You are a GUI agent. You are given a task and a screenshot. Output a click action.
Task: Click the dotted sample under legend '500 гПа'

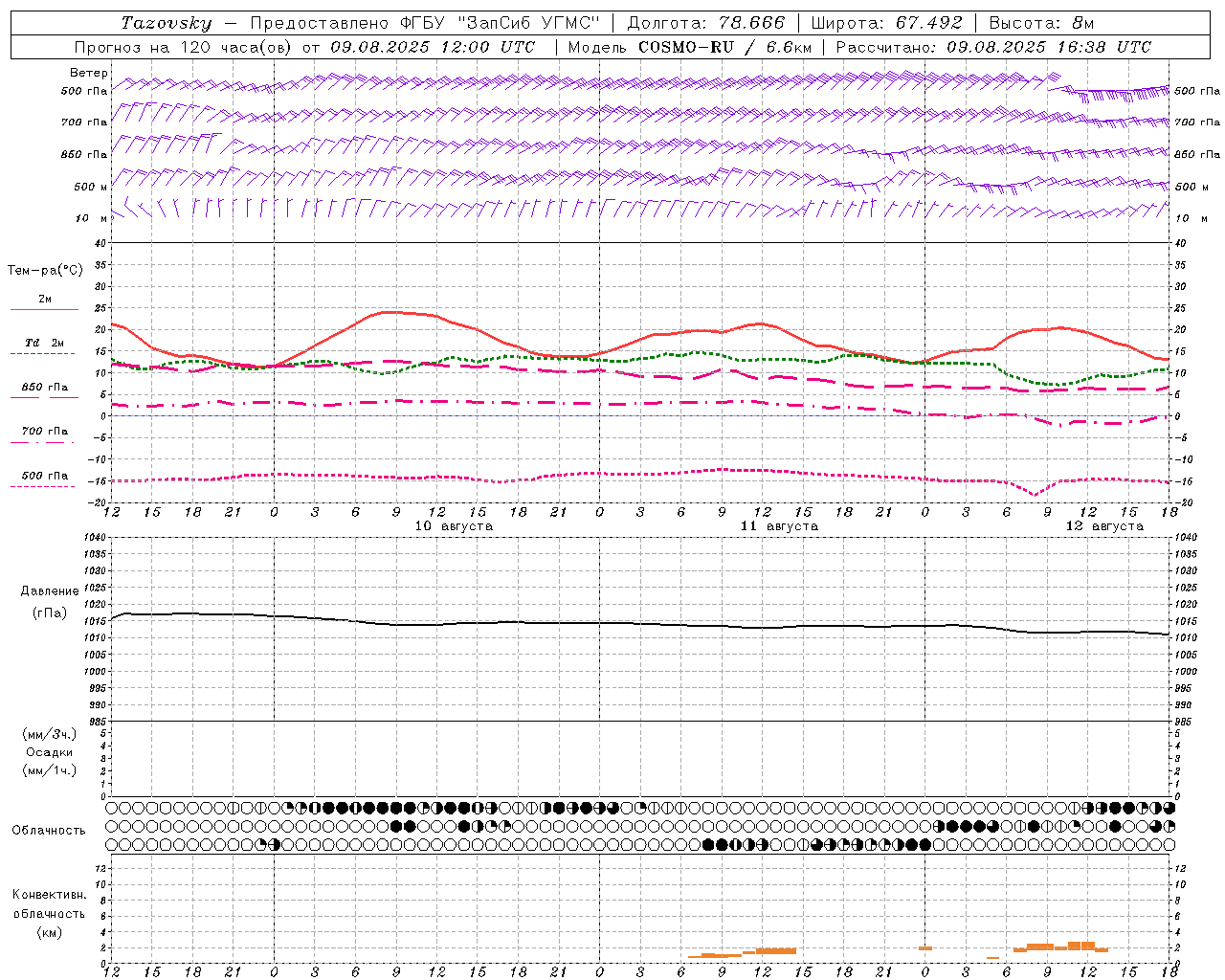[x=43, y=486]
